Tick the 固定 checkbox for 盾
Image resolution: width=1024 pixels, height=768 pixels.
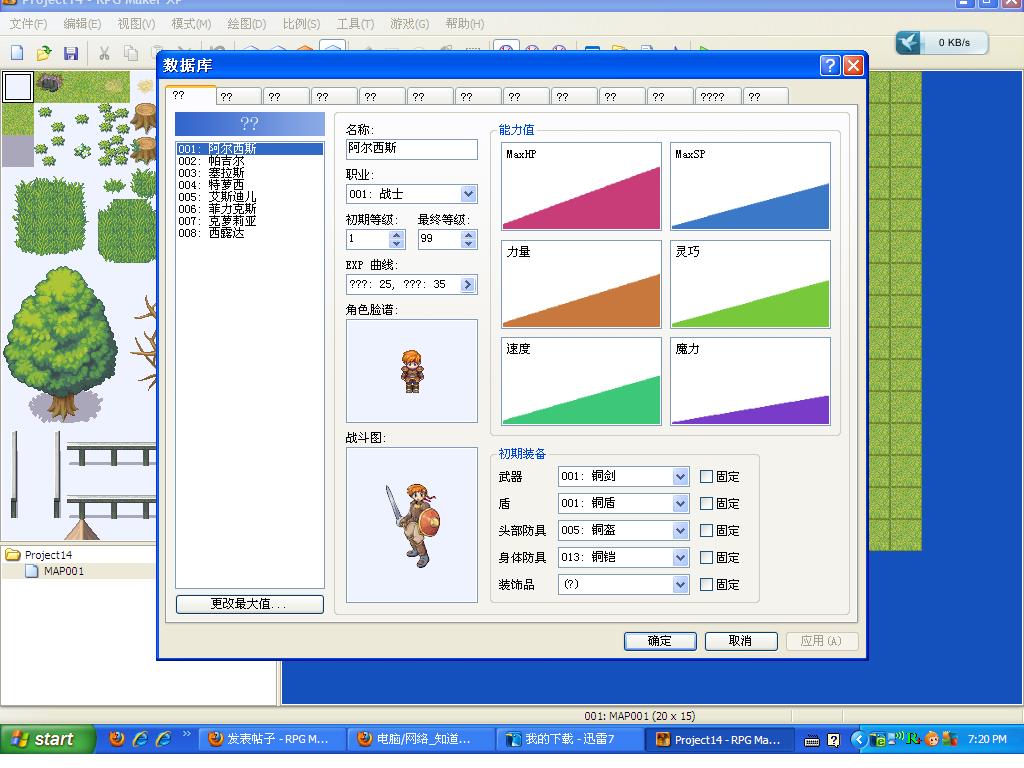[706, 504]
